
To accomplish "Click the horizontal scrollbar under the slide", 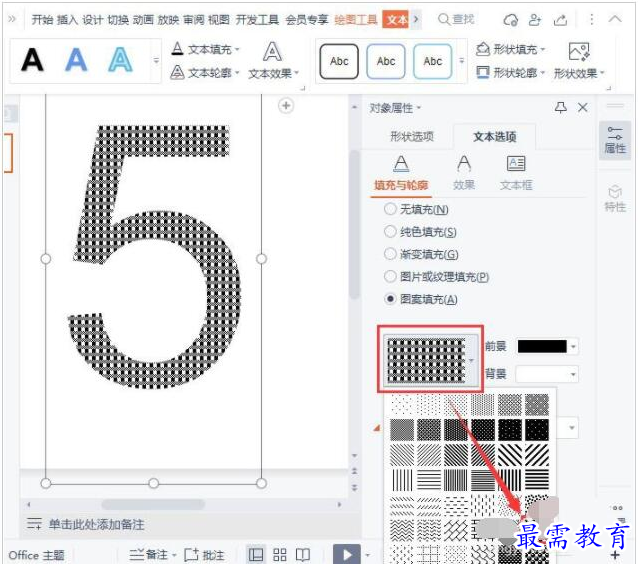I will 153,505.
